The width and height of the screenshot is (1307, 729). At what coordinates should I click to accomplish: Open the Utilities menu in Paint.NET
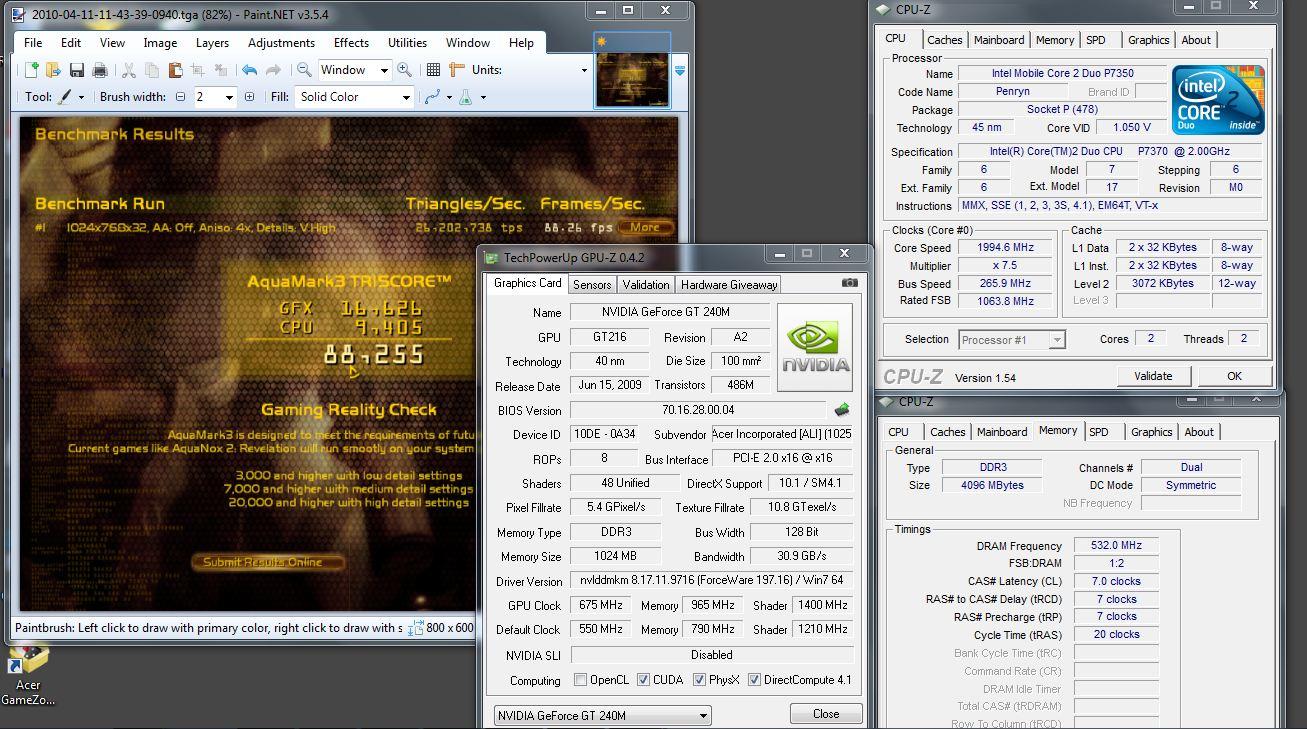[x=407, y=43]
